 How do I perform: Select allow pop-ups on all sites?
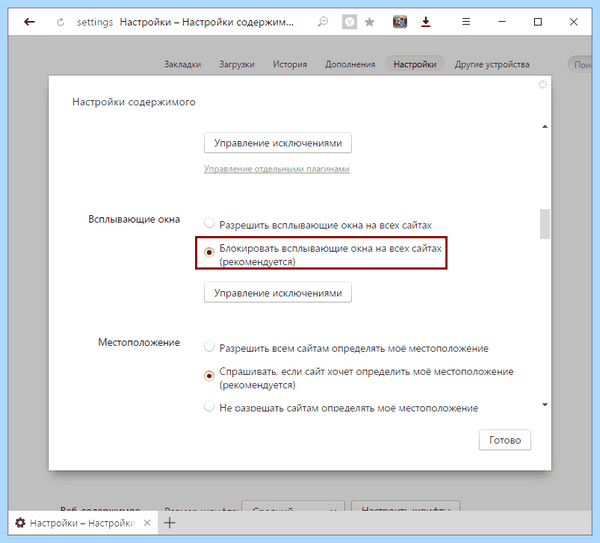click(x=209, y=223)
